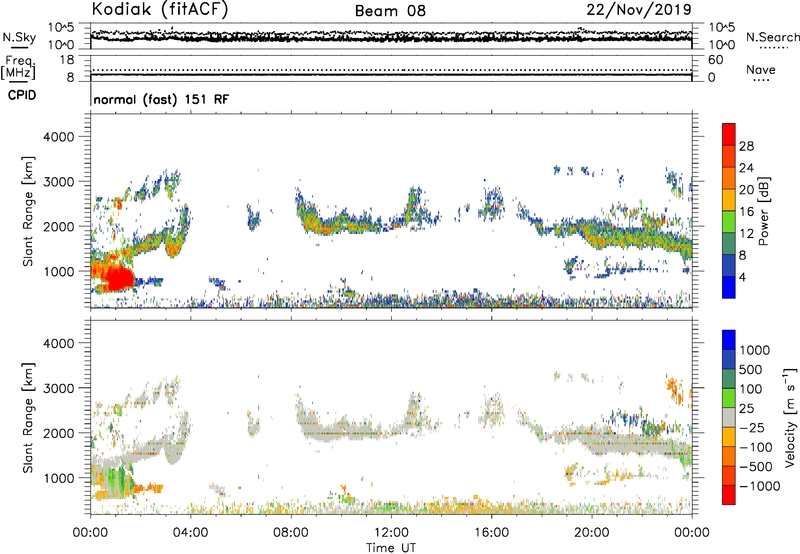800x554 pixels.
Task: Click the "18" frequency axis tick label
Action: pyautogui.click(x=67, y=60)
